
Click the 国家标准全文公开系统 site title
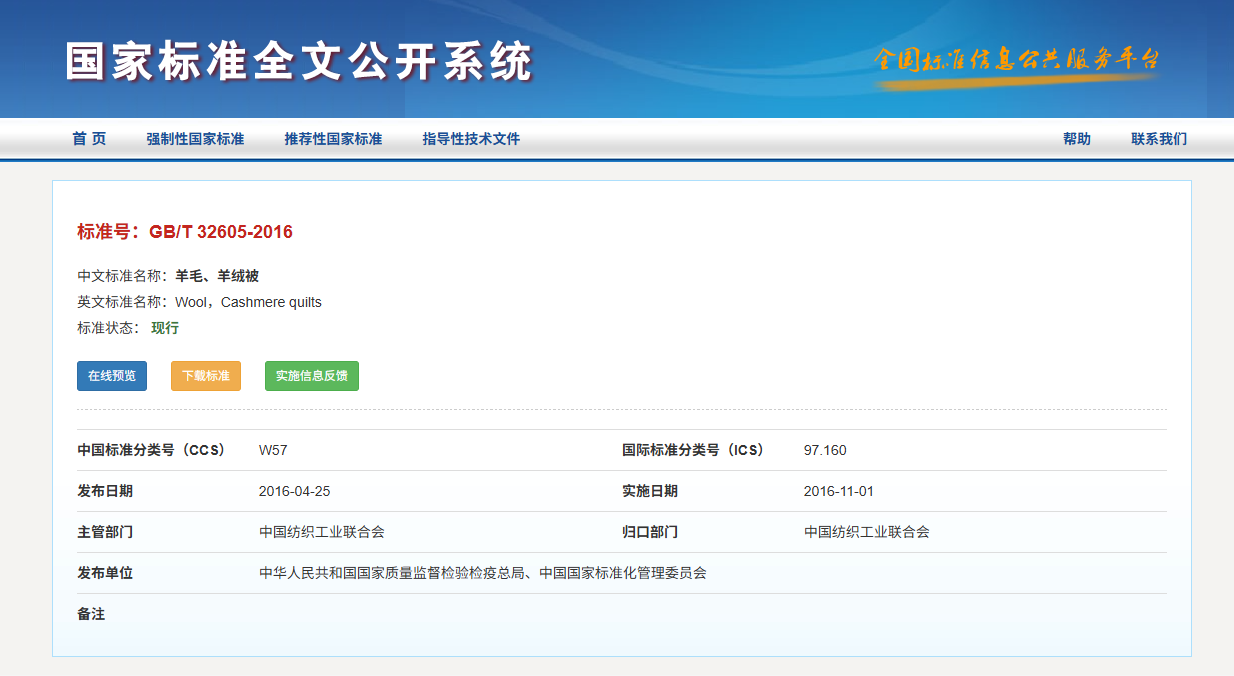[x=299, y=62]
